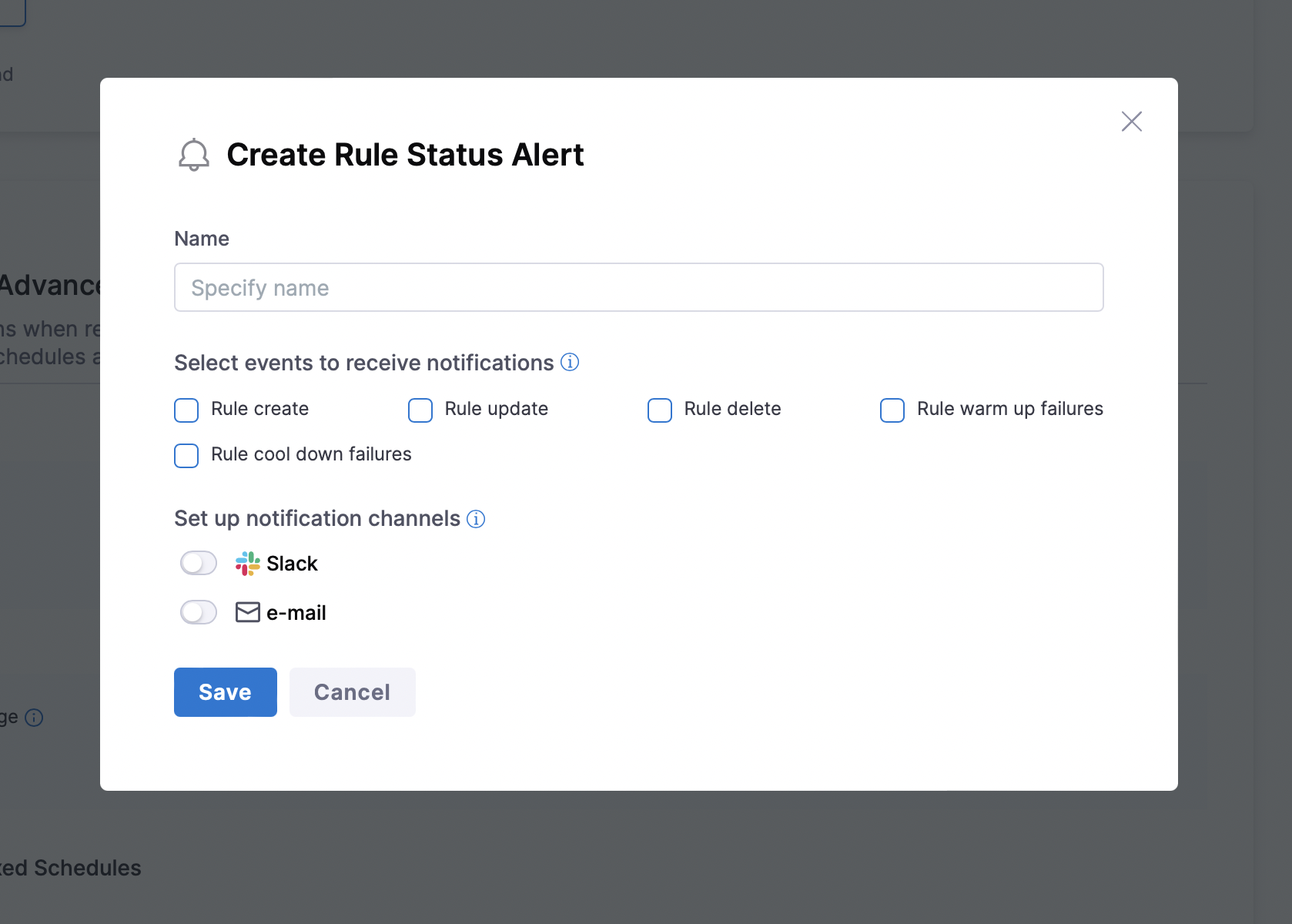Enable the Rule update checkbox
This screenshot has height=924, width=1292.
click(420, 410)
